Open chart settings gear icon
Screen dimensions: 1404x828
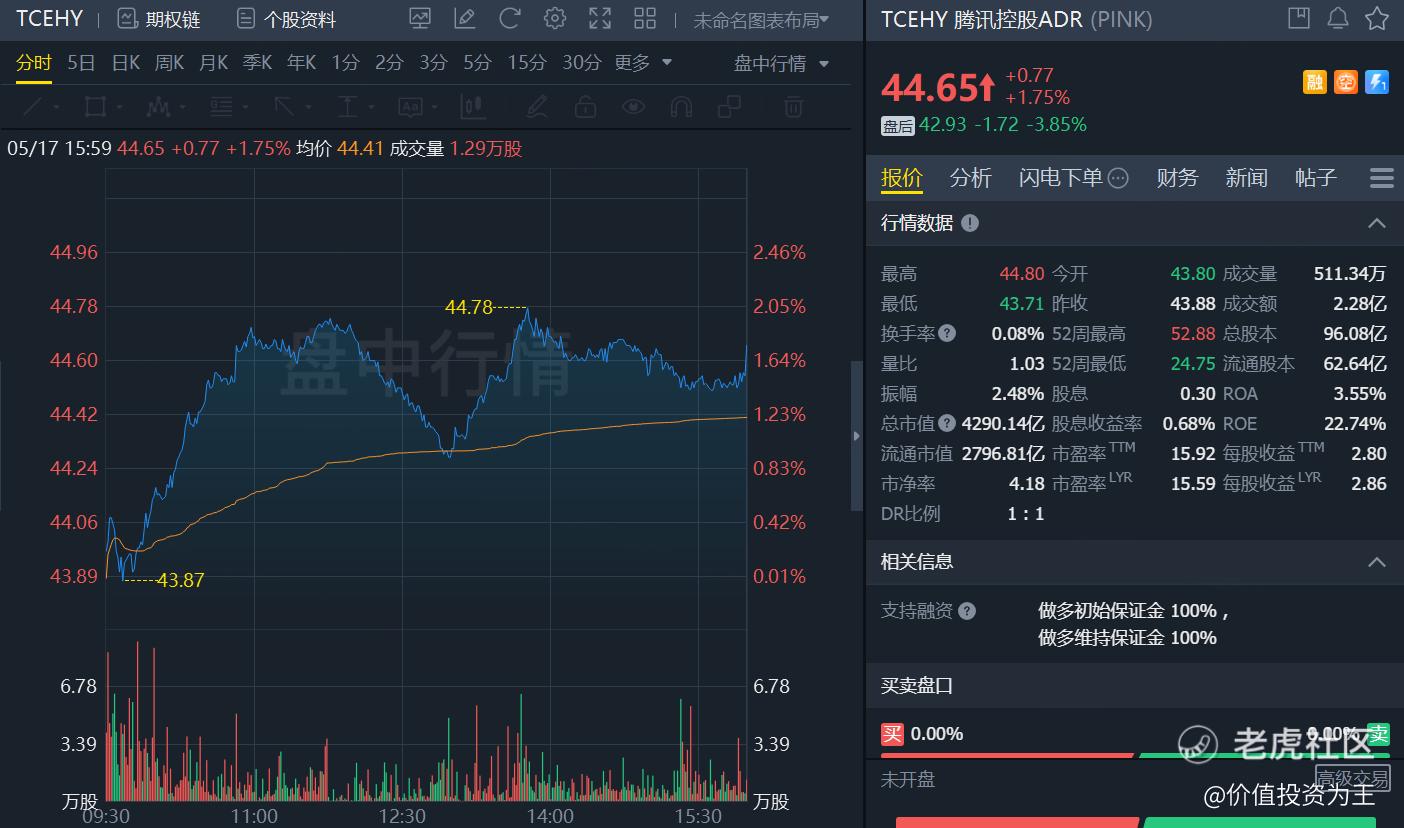tap(555, 18)
